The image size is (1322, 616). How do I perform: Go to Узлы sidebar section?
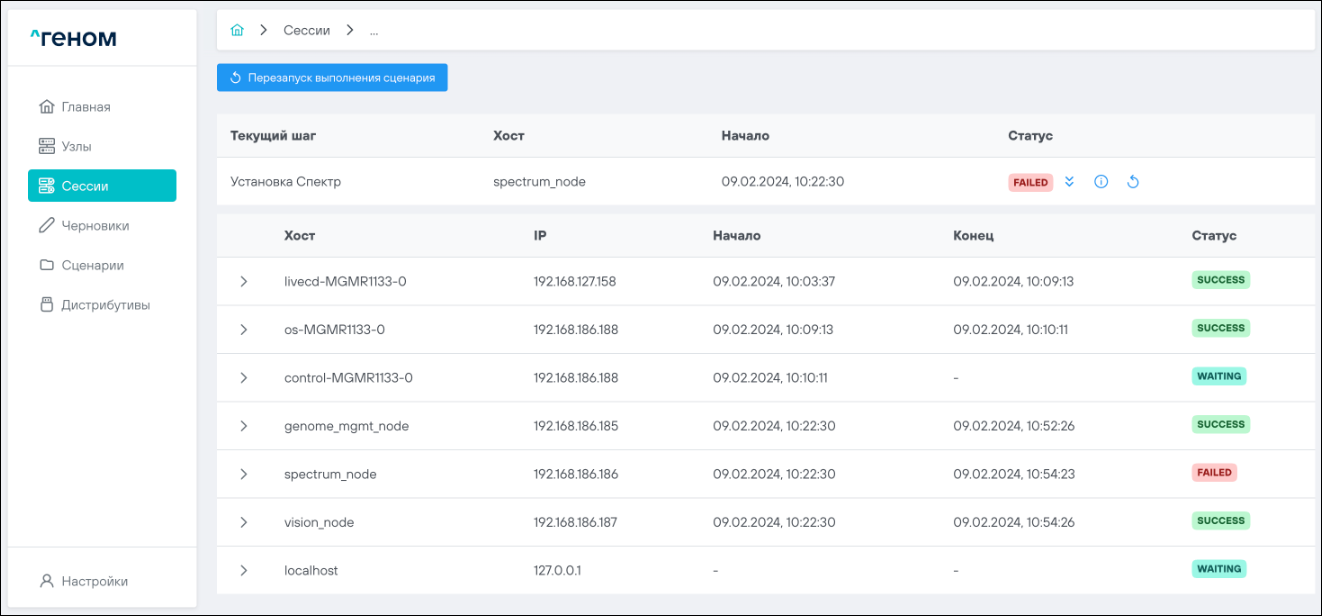tap(76, 146)
